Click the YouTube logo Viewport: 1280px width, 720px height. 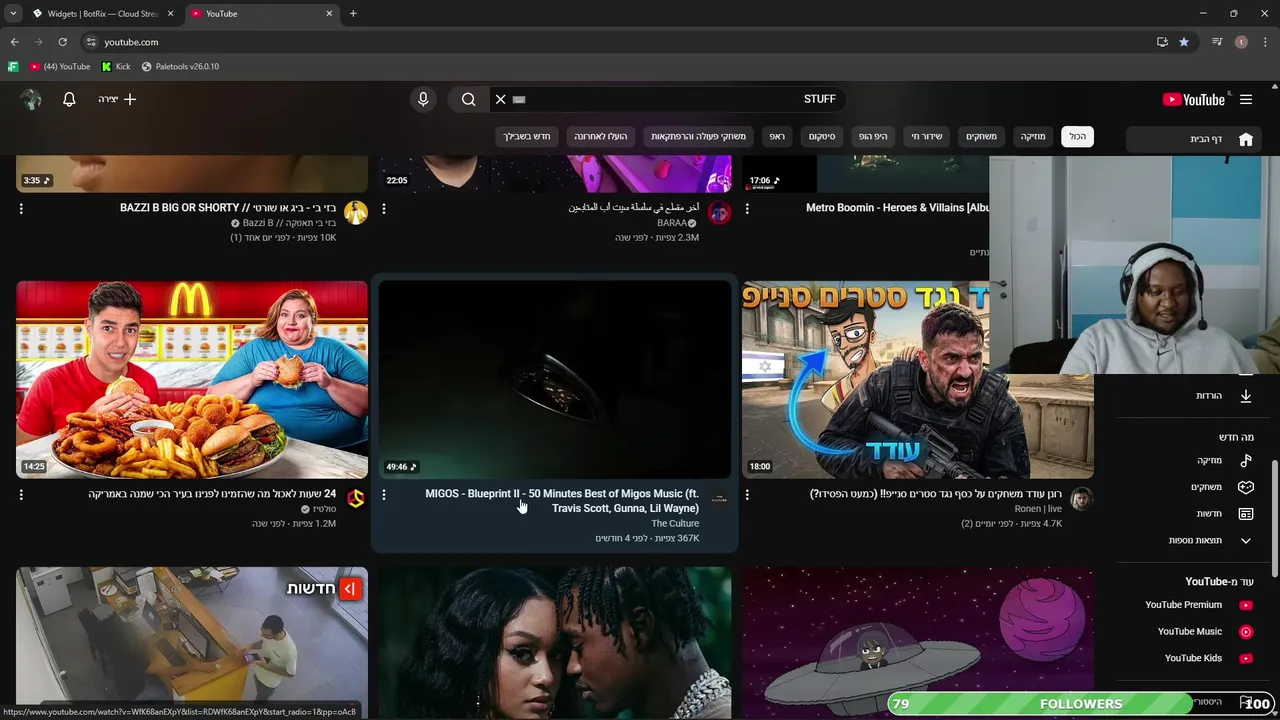click(x=1194, y=99)
